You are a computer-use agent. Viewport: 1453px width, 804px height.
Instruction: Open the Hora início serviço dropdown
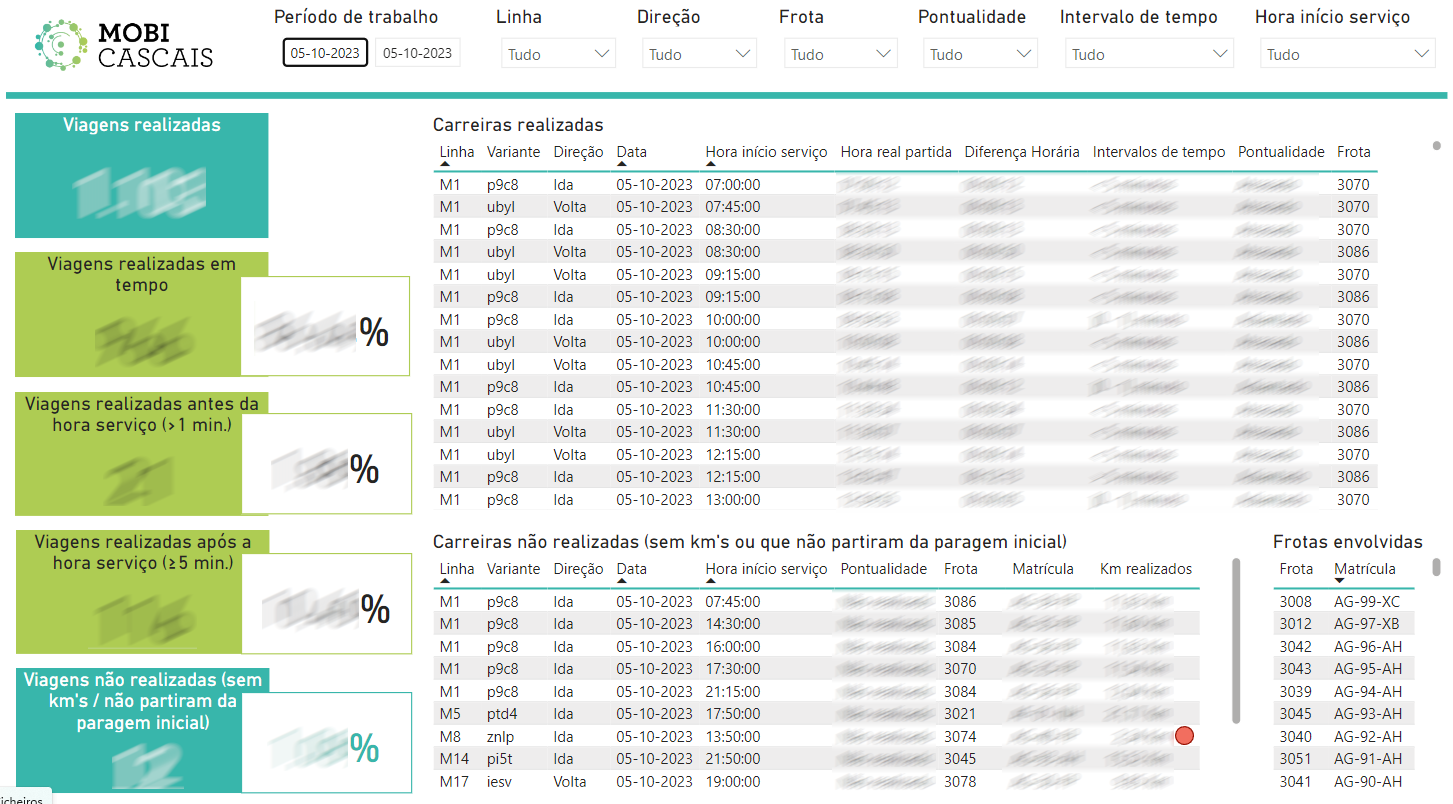[x=1347, y=53]
